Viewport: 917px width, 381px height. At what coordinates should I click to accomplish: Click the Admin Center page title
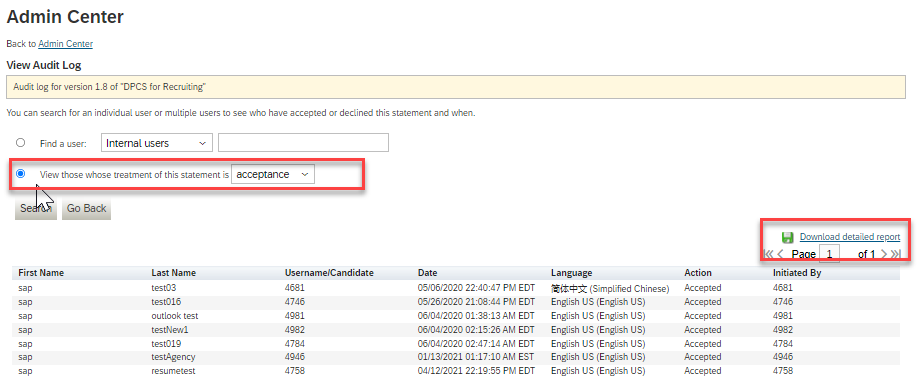click(65, 17)
